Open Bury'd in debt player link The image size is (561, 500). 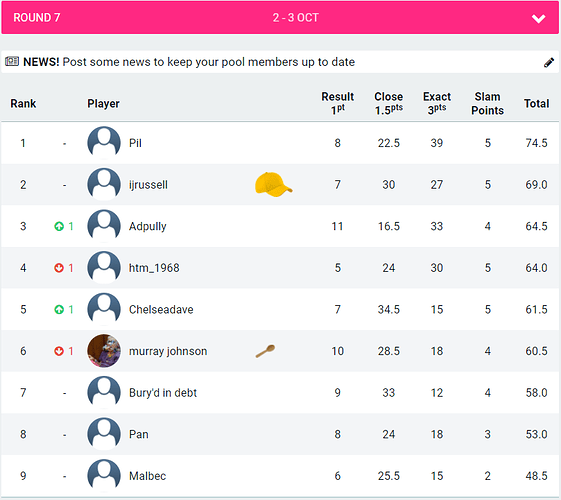163,393
